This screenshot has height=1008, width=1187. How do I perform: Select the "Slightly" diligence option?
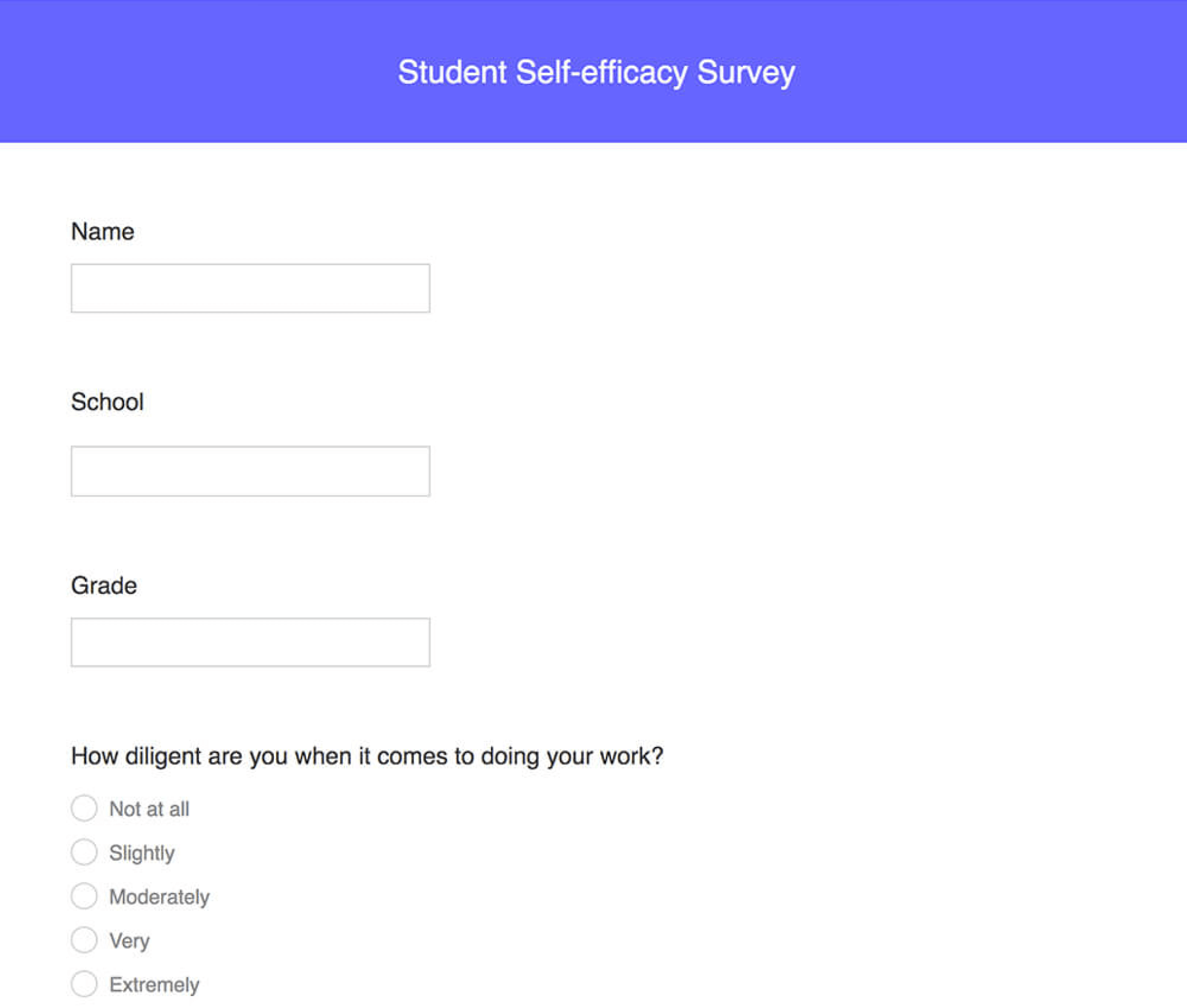(x=84, y=852)
